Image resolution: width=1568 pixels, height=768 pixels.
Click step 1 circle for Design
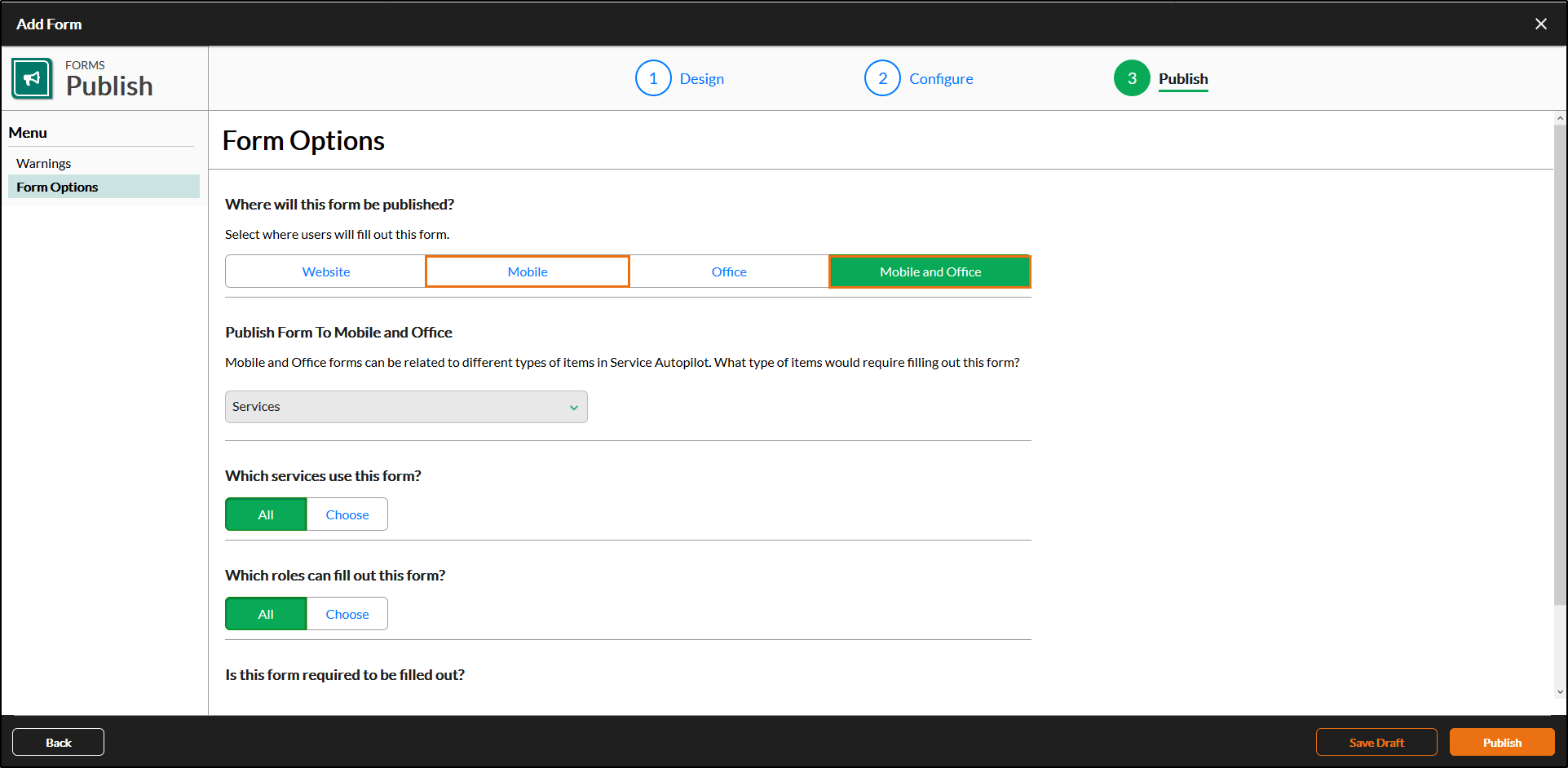(653, 78)
